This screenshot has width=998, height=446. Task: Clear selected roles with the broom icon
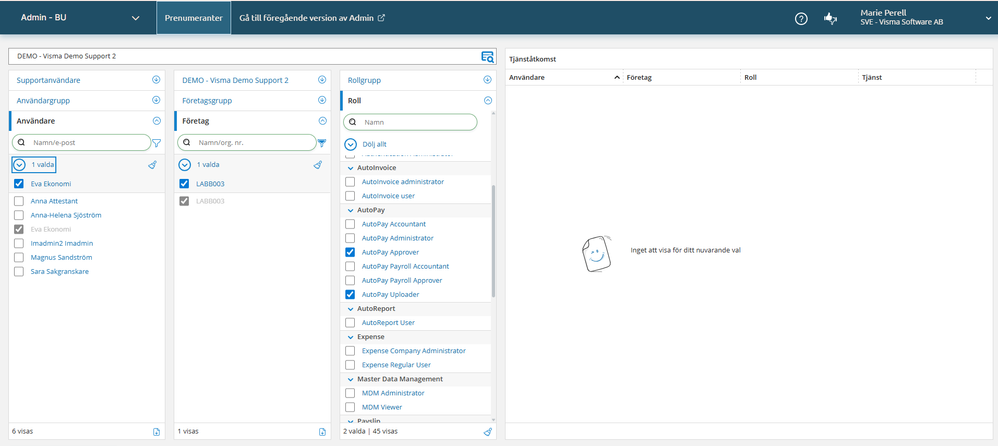click(488, 431)
